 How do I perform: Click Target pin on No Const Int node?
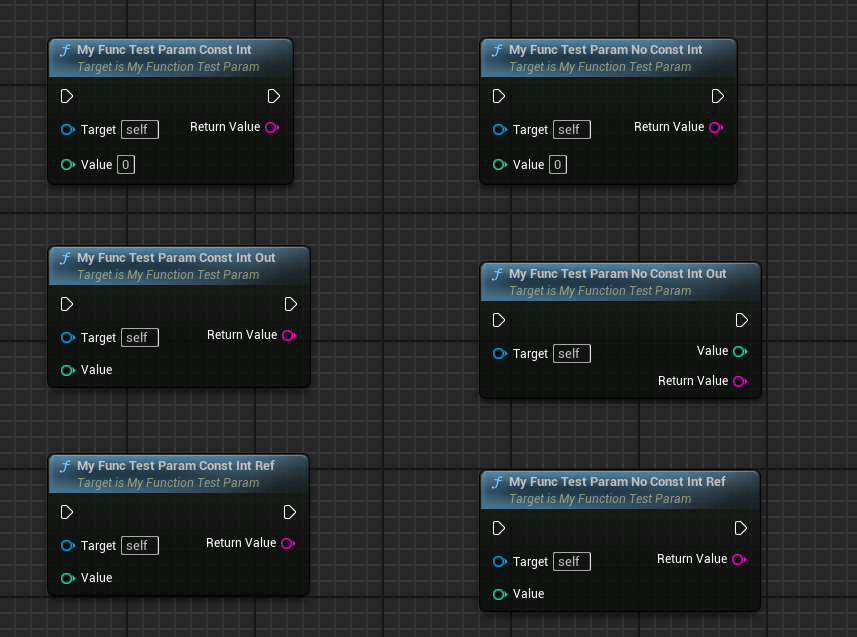point(499,130)
